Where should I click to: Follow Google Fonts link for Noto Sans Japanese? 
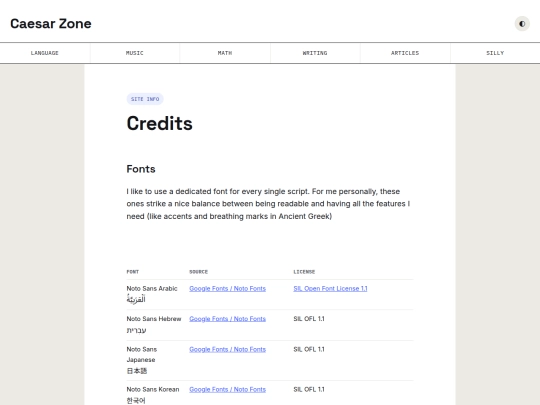click(228, 349)
